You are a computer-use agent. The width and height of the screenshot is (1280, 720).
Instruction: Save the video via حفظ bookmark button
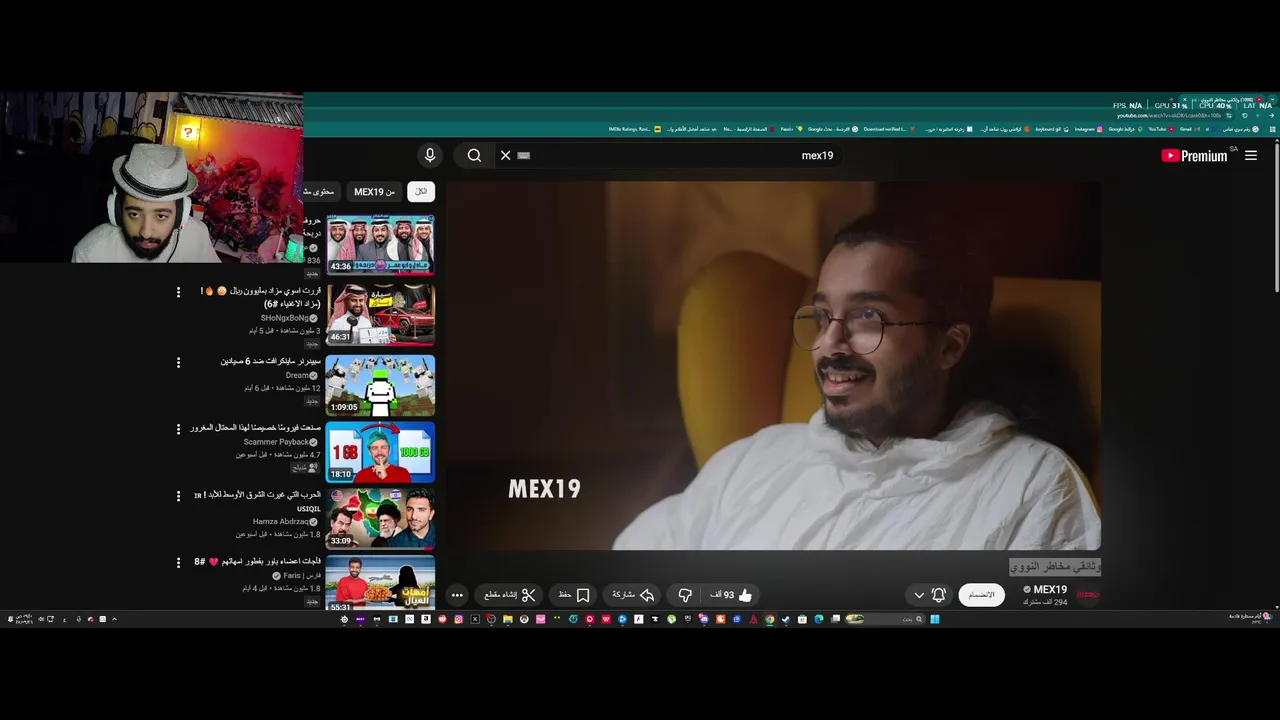click(574, 595)
